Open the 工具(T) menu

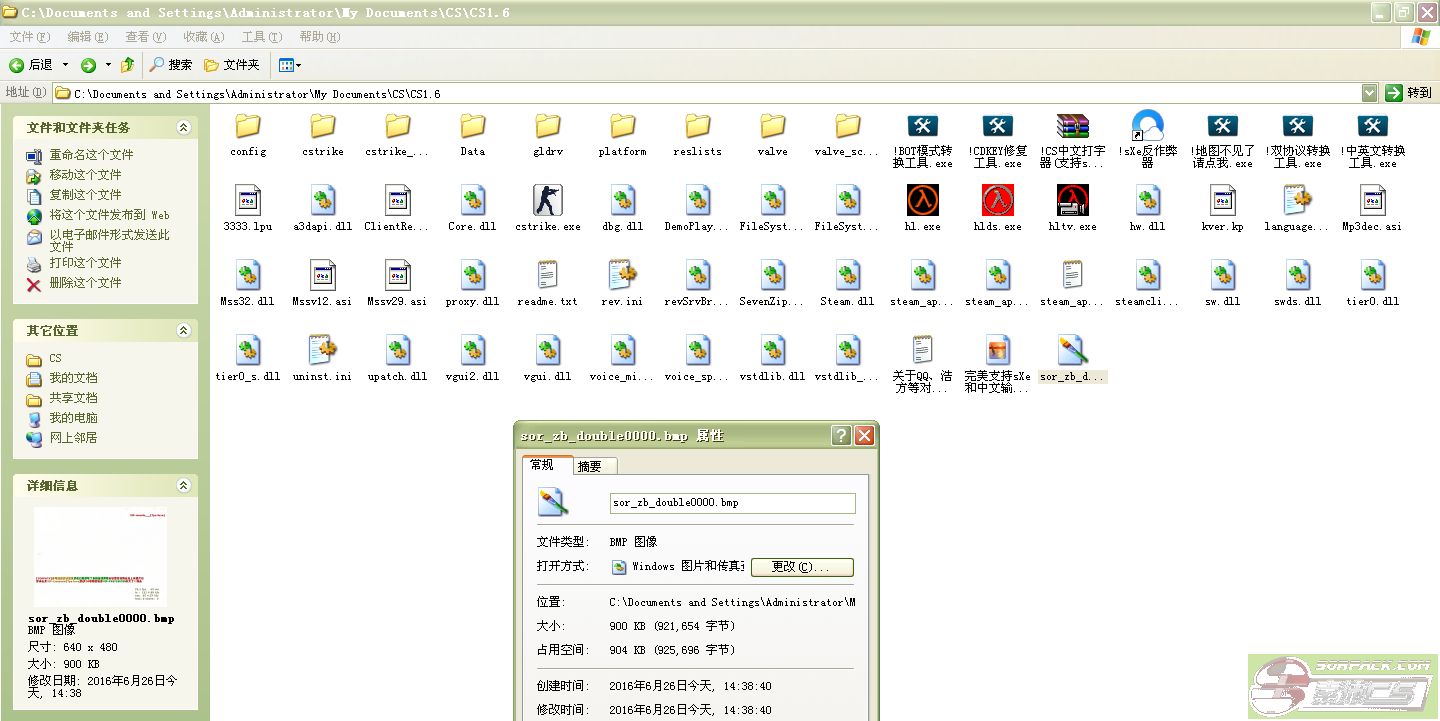point(261,37)
